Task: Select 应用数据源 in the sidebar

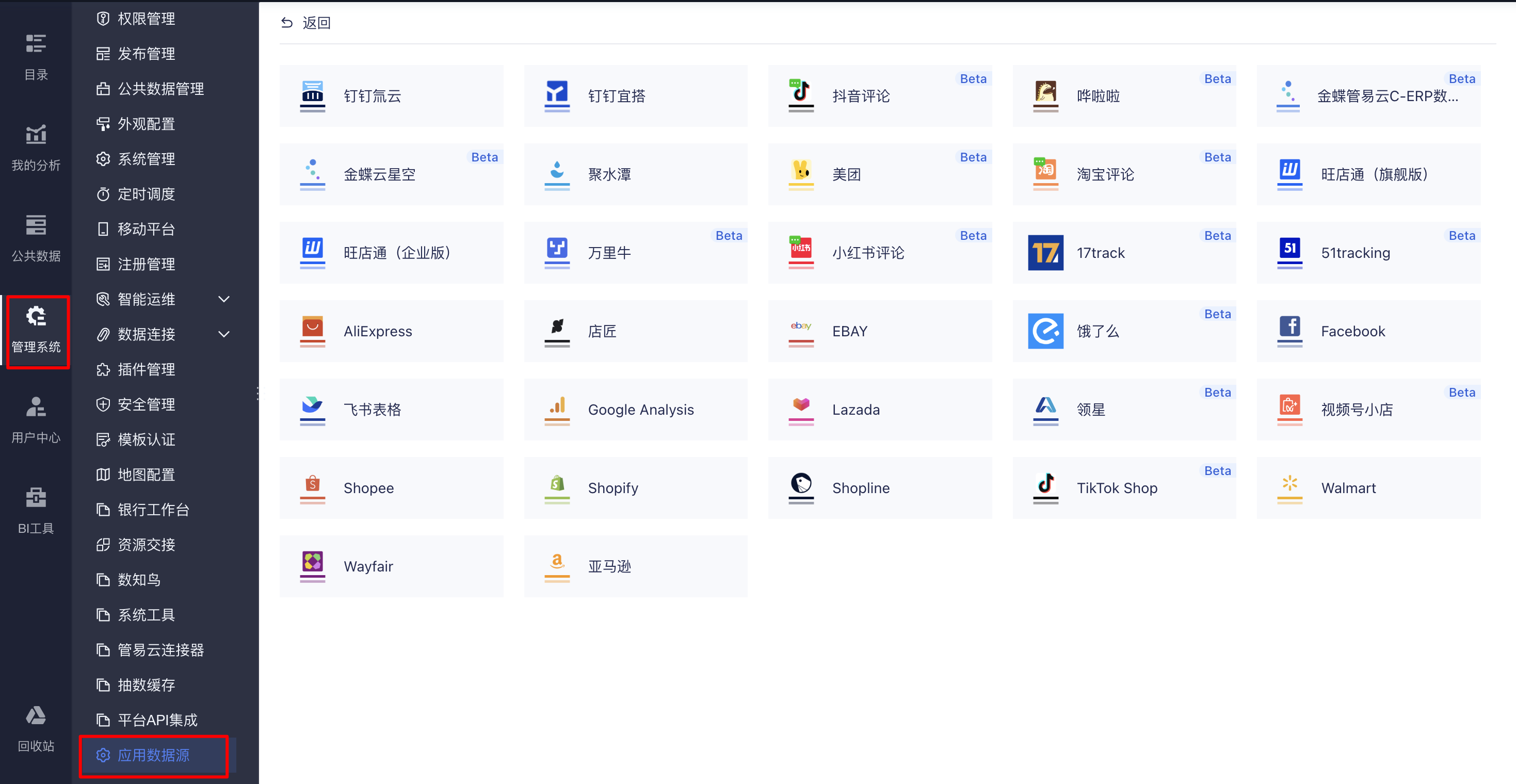Action: (153, 755)
